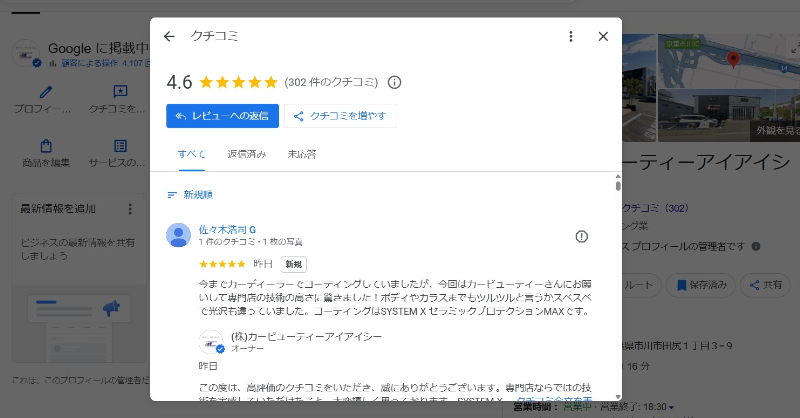Click the reviewer avatar of 佐々木浩司 G
Image resolution: width=800 pixels, height=418 pixels.
click(179, 235)
